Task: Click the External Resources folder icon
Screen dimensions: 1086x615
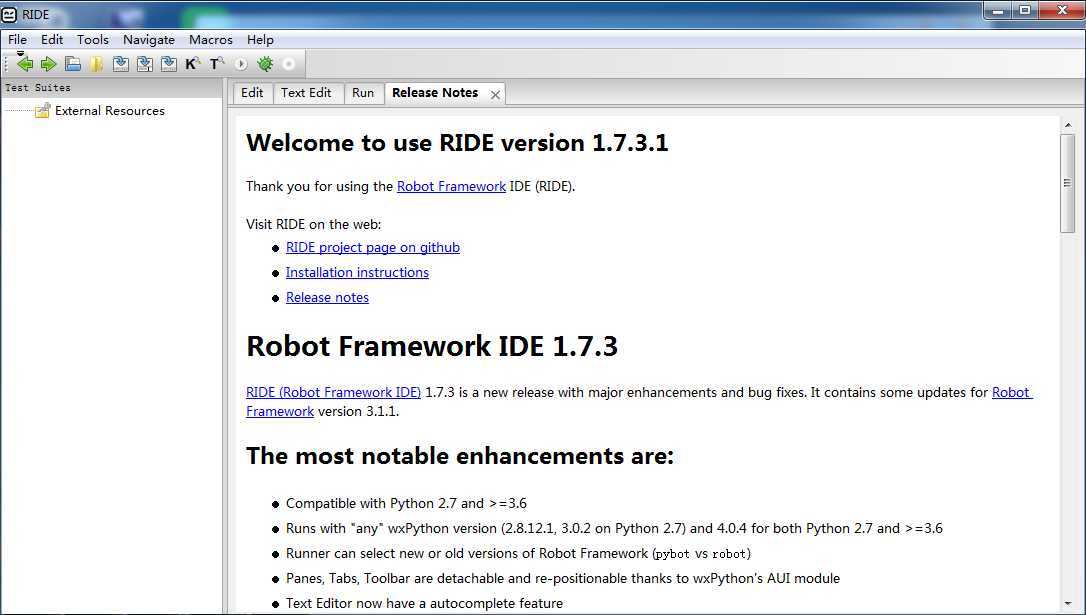Action: tap(42, 111)
